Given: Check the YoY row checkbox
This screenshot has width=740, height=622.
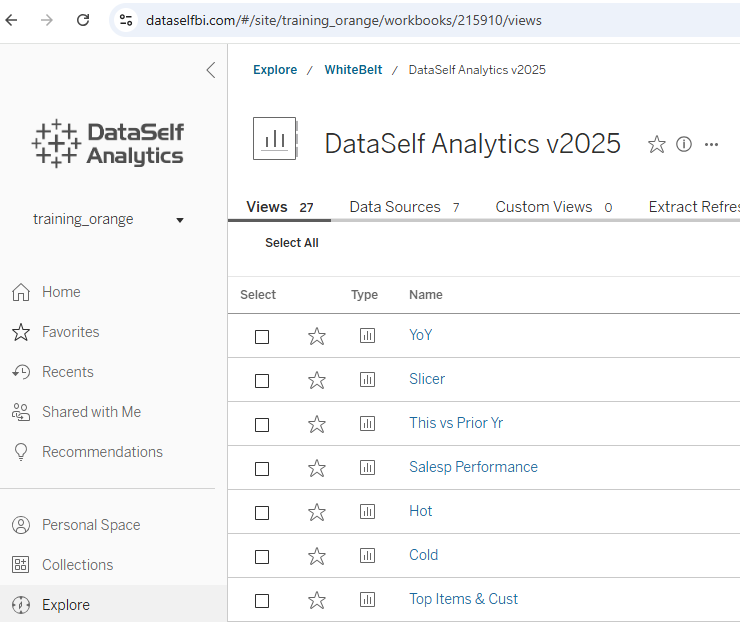Looking at the screenshot, I should pos(262,337).
